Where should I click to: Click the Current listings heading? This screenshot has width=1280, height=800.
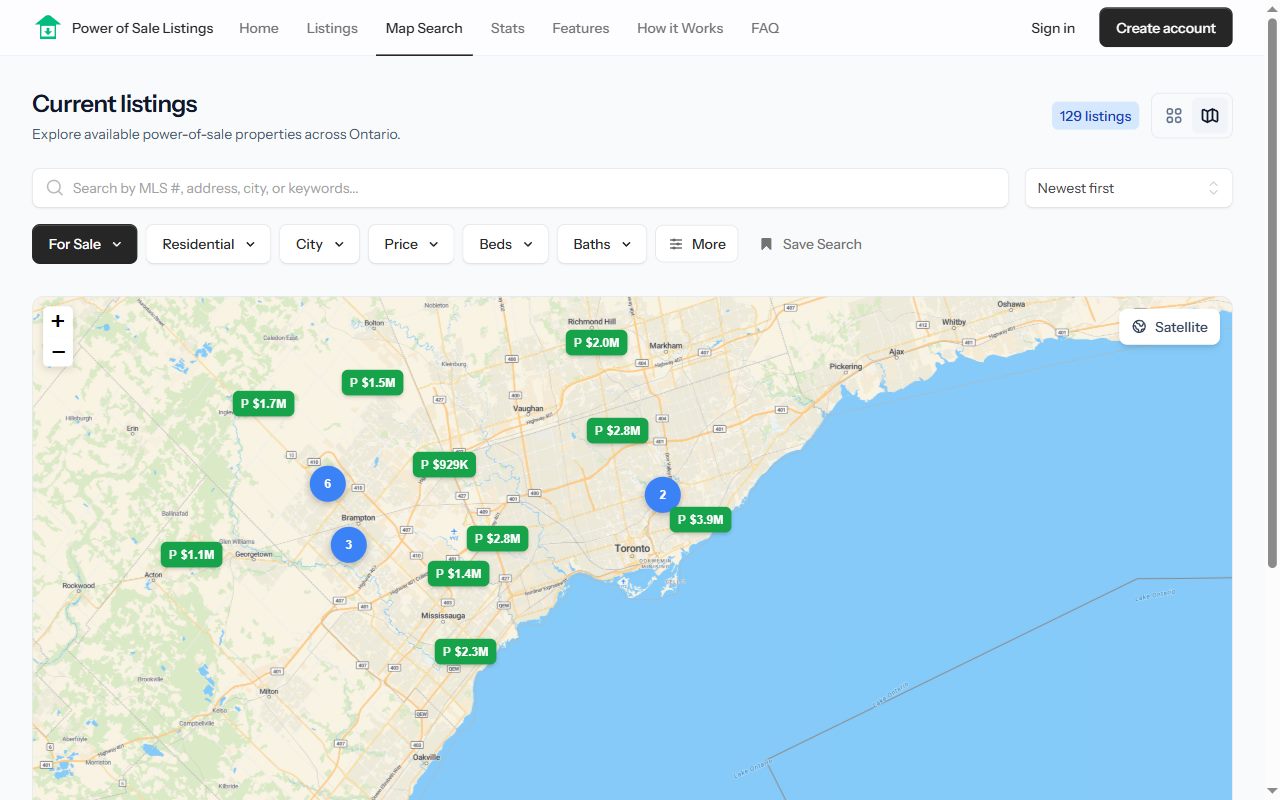(x=115, y=104)
